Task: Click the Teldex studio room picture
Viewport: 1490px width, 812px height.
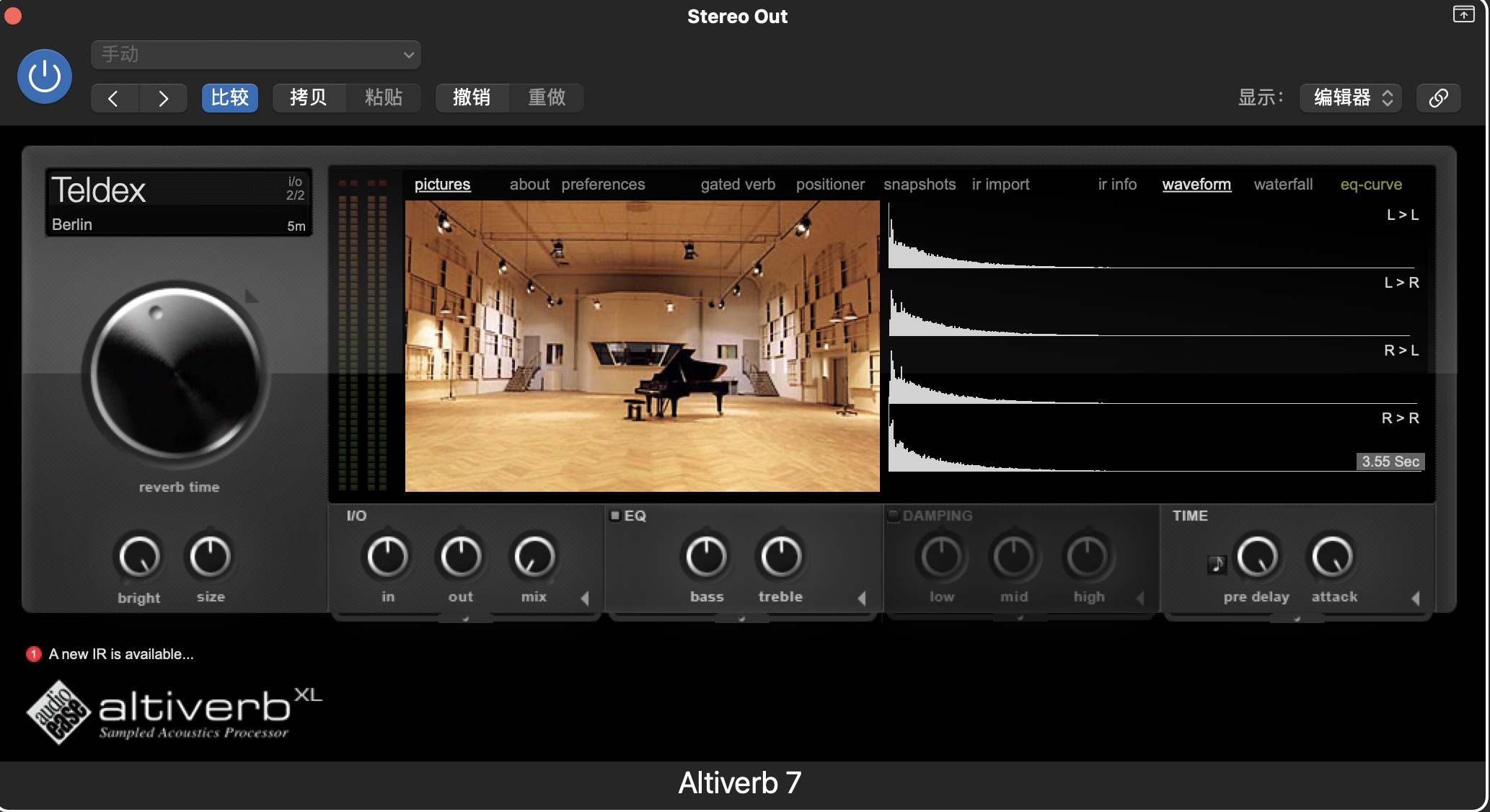Action: click(x=642, y=346)
